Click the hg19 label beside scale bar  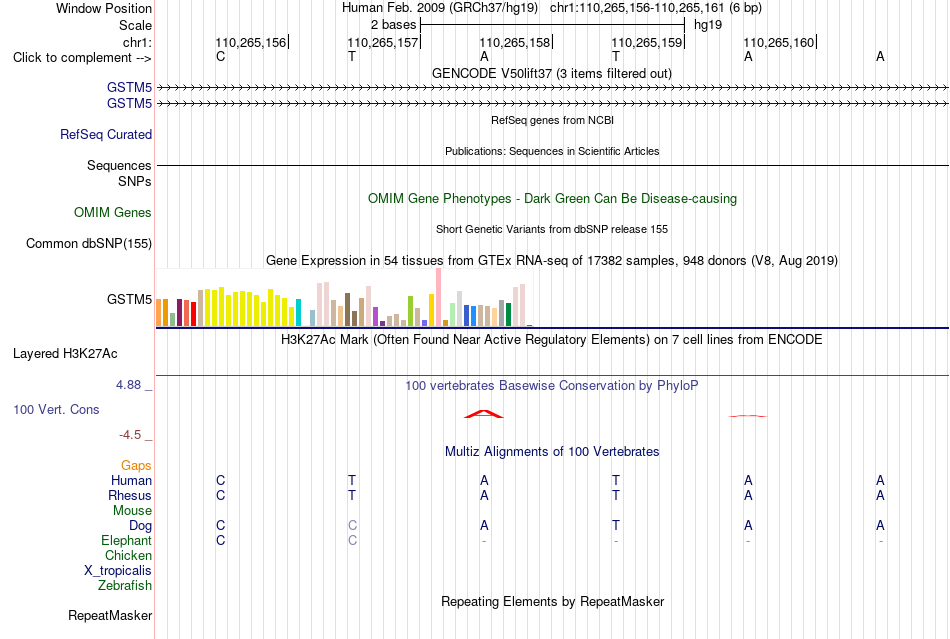[x=708, y=25]
